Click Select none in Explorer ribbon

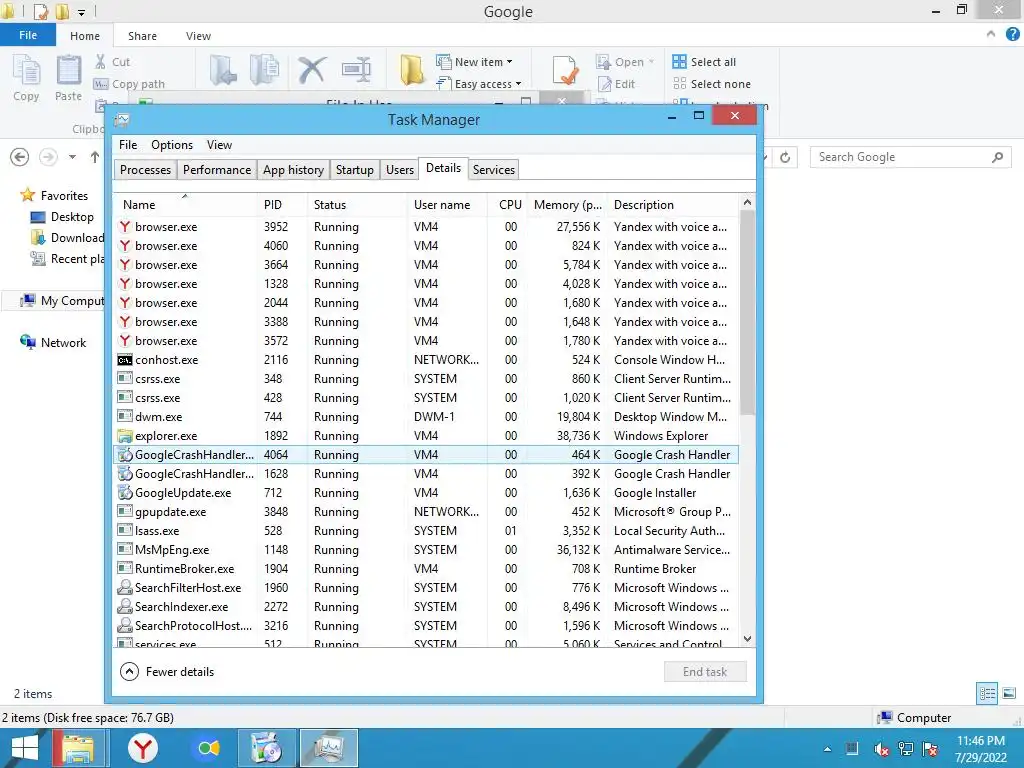(x=712, y=84)
